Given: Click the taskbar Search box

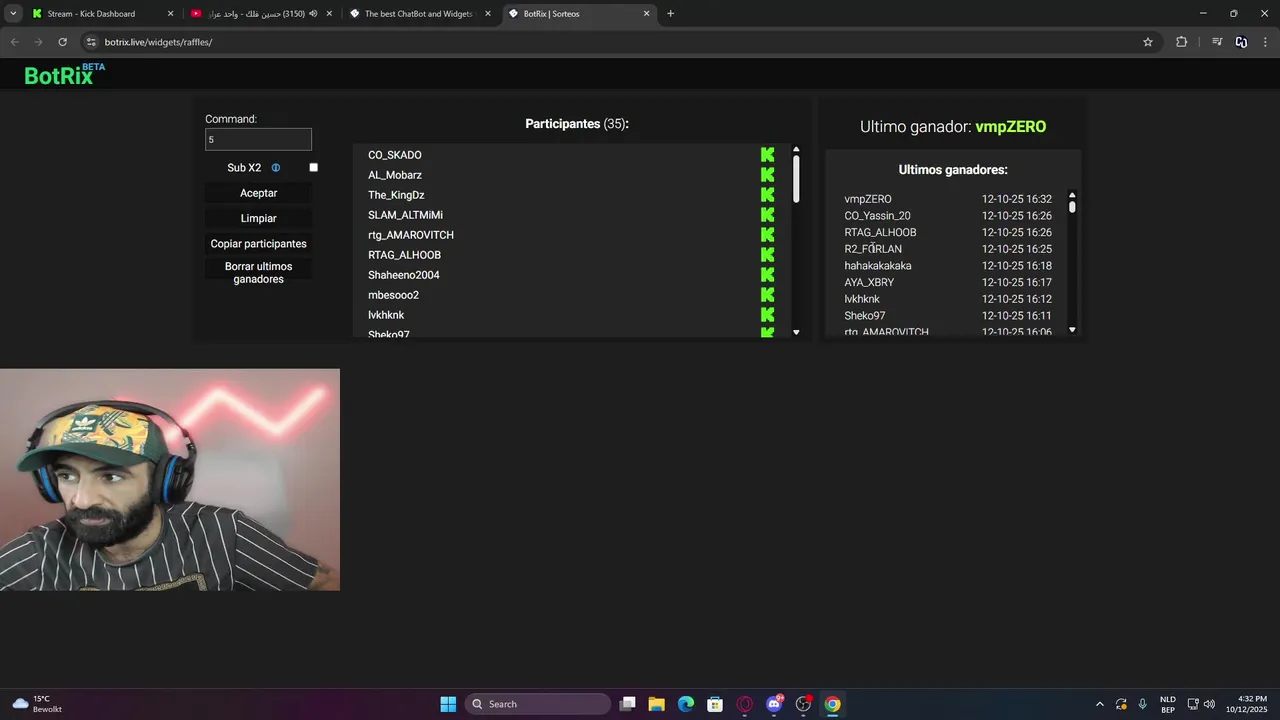Looking at the screenshot, I should [538, 704].
